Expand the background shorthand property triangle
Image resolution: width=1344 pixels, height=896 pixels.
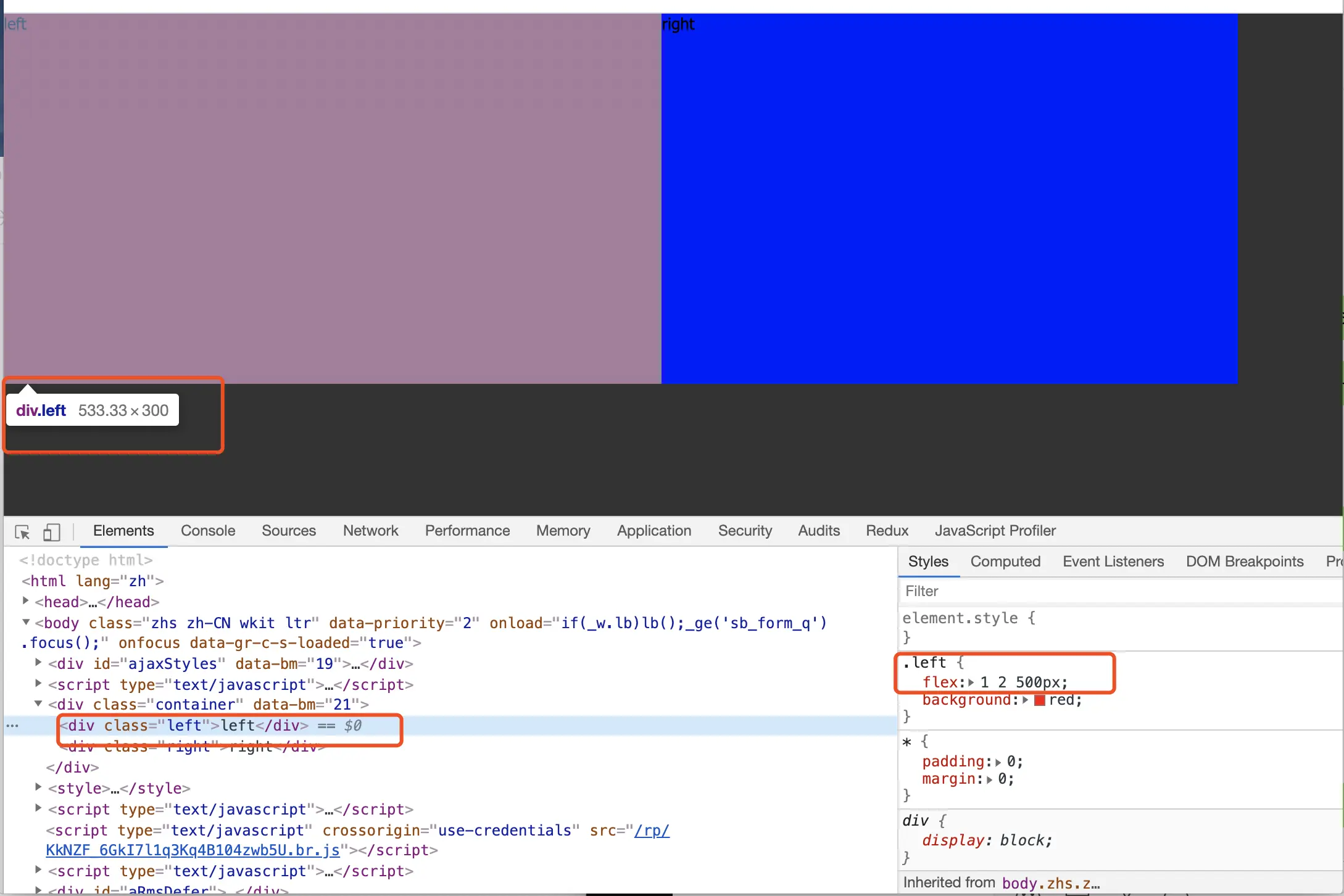pos(1025,700)
